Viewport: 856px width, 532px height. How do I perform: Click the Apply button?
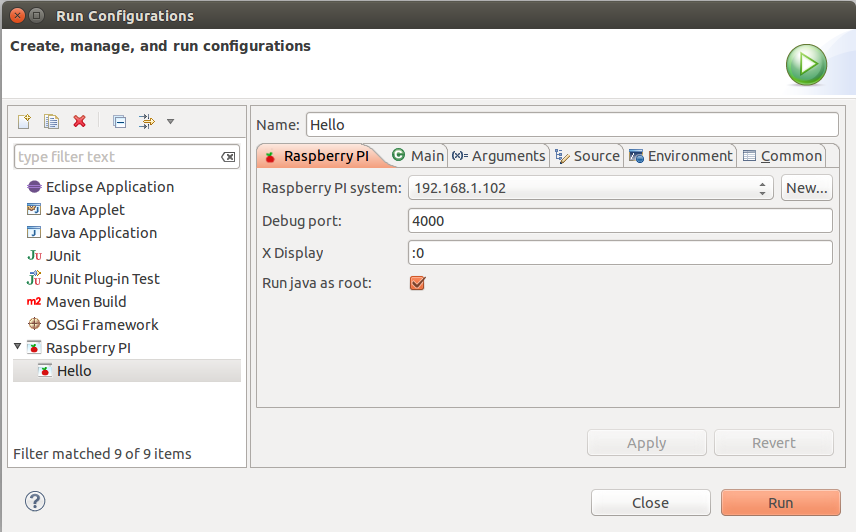point(647,443)
